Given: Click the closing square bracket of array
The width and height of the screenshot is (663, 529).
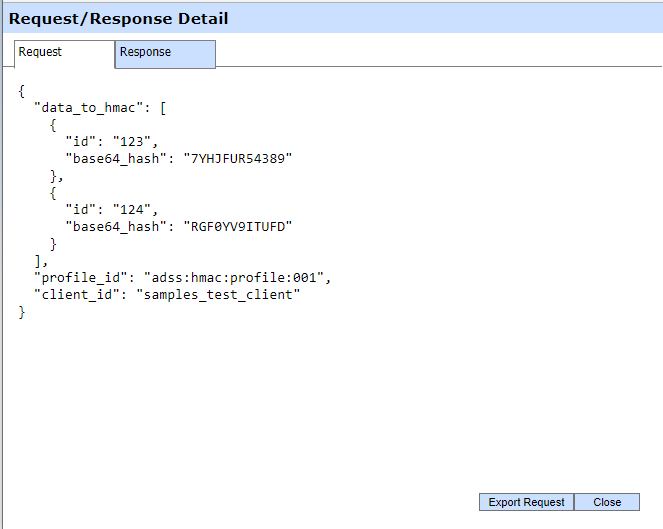Looking at the screenshot, I should coord(38,261).
